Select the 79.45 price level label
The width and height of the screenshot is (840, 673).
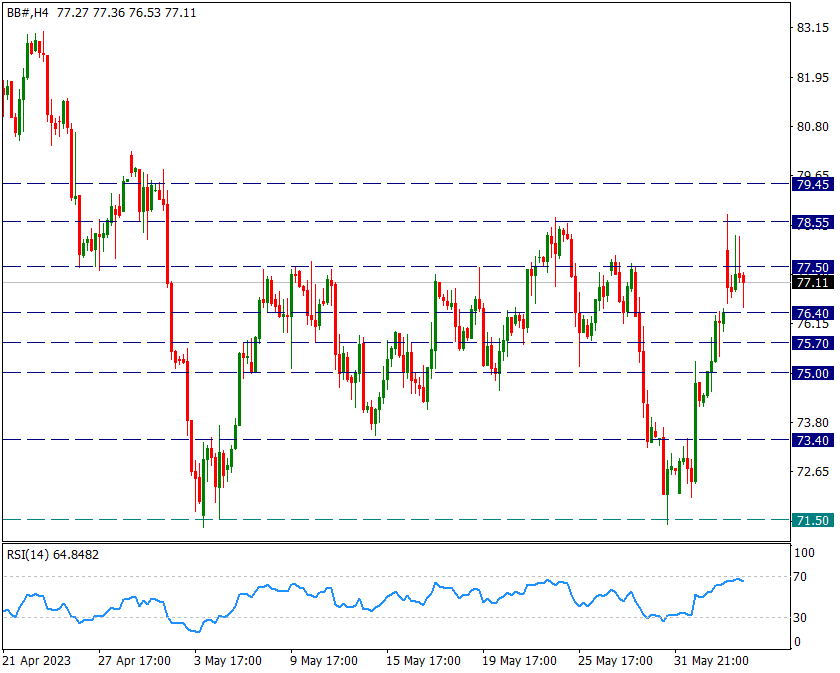click(x=812, y=184)
